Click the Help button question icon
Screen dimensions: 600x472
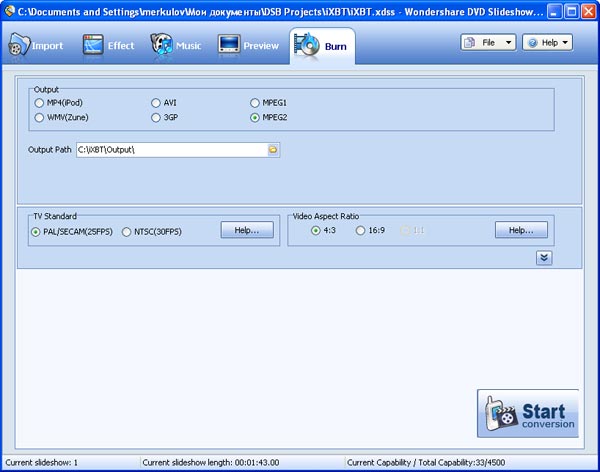(x=532, y=43)
